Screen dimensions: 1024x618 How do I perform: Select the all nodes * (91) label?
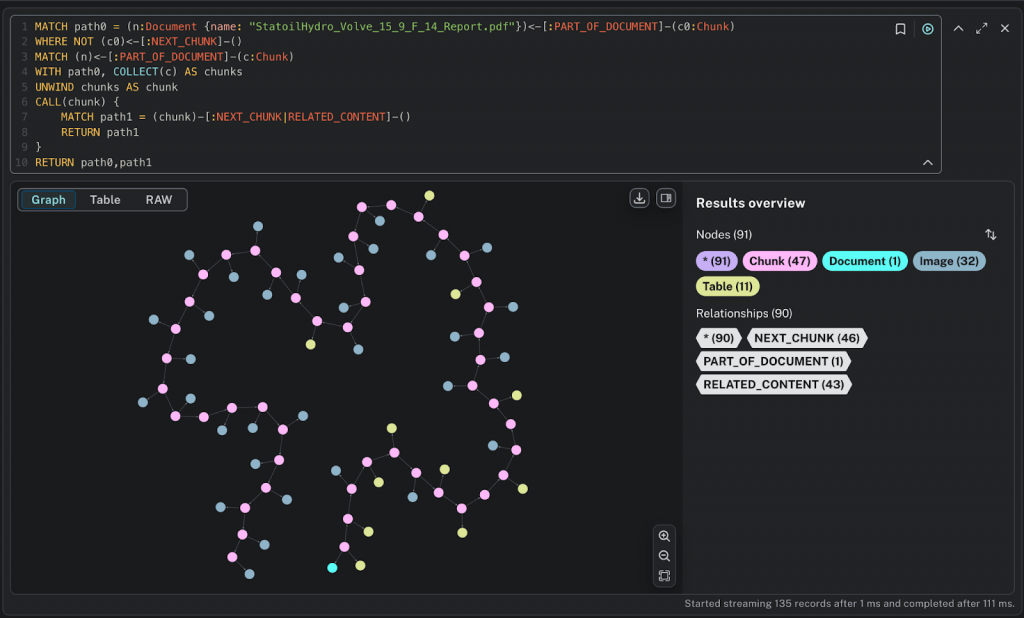pyautogui.click(x=716, y=261)
